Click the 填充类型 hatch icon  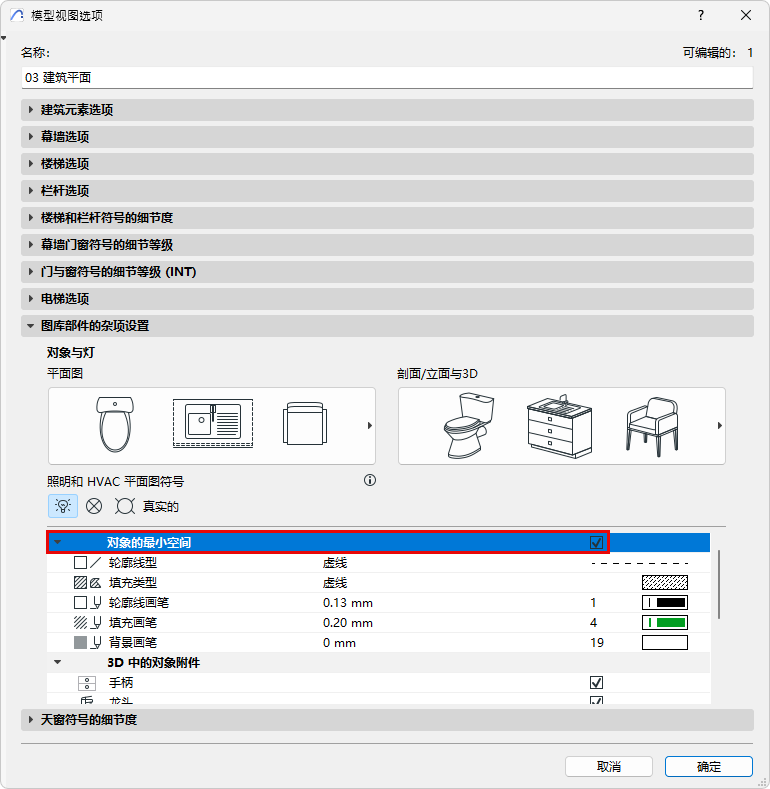88,582
